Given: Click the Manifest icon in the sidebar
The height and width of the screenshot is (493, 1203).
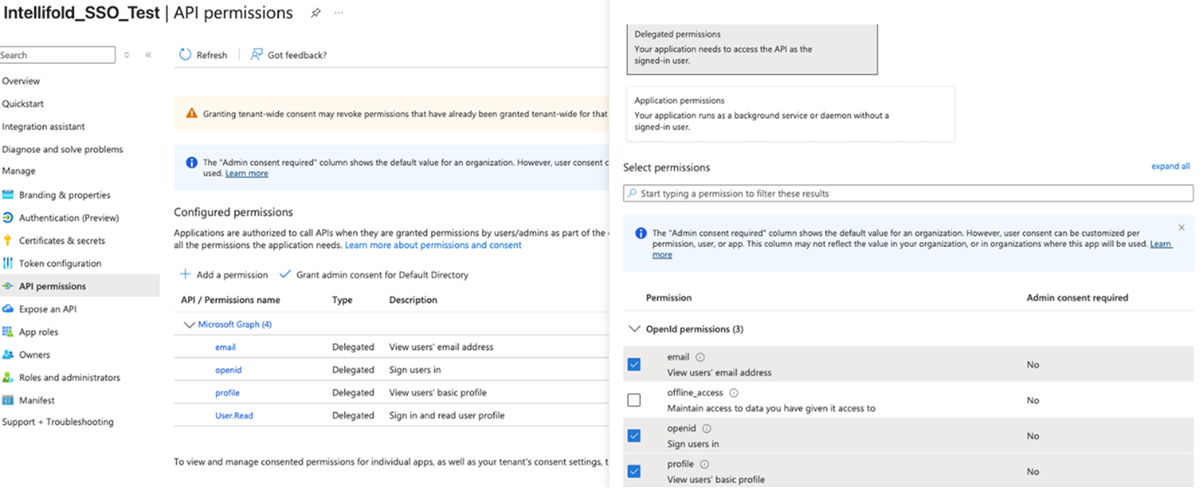Looking at the screenshot, I should (8, 400).
